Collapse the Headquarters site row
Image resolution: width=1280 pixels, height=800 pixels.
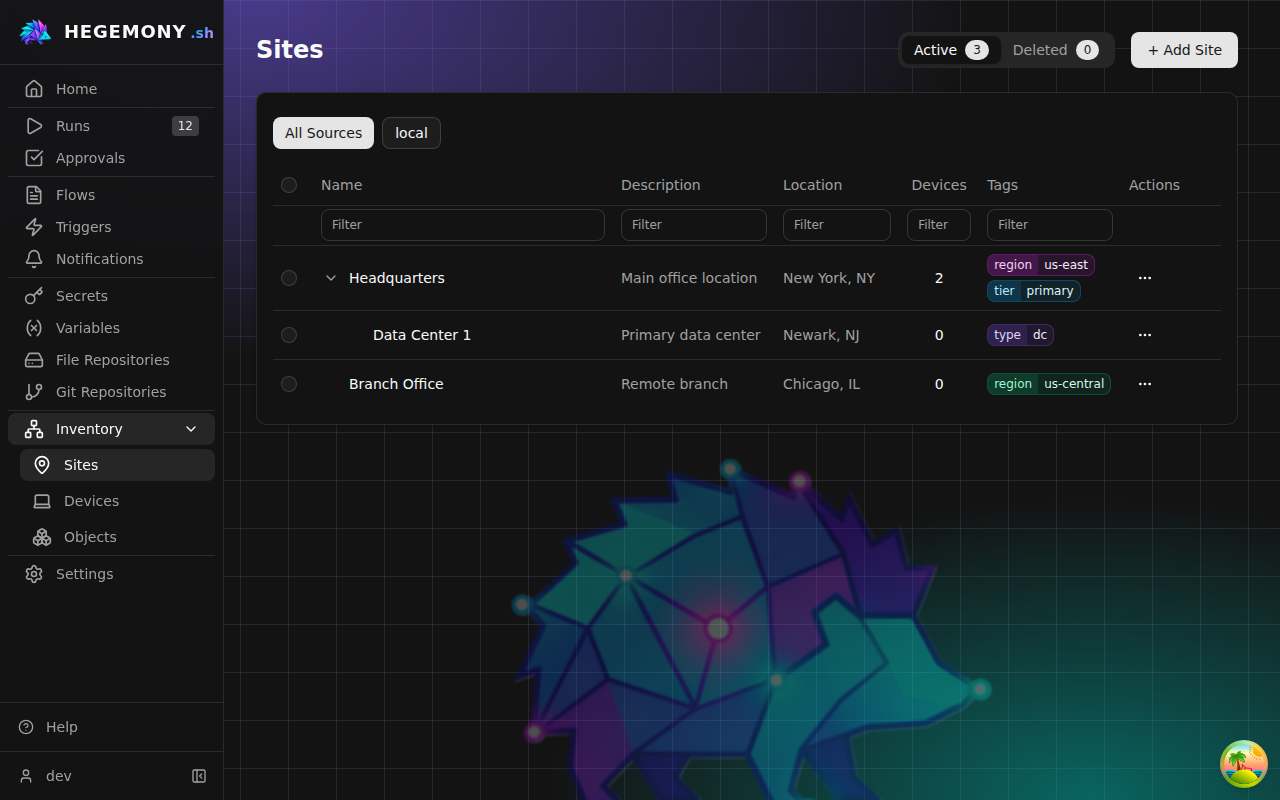[x=331, y=278]
